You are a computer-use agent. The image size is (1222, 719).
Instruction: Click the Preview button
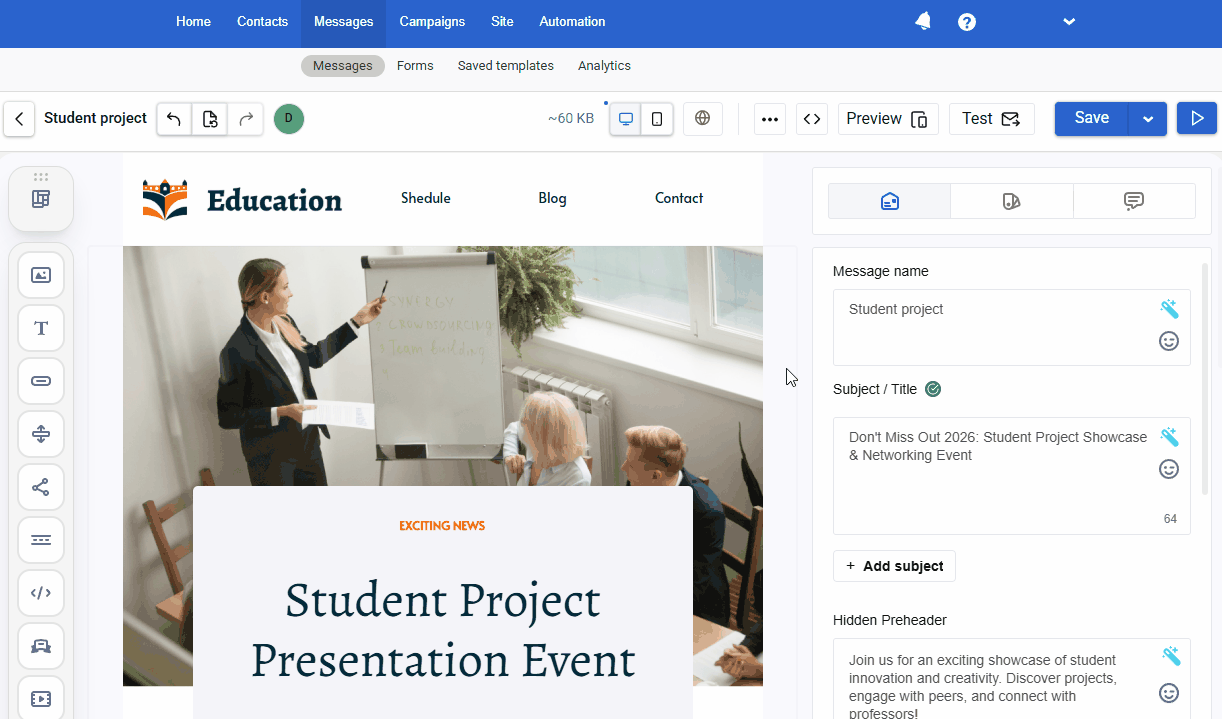click(x=888, y=119)
